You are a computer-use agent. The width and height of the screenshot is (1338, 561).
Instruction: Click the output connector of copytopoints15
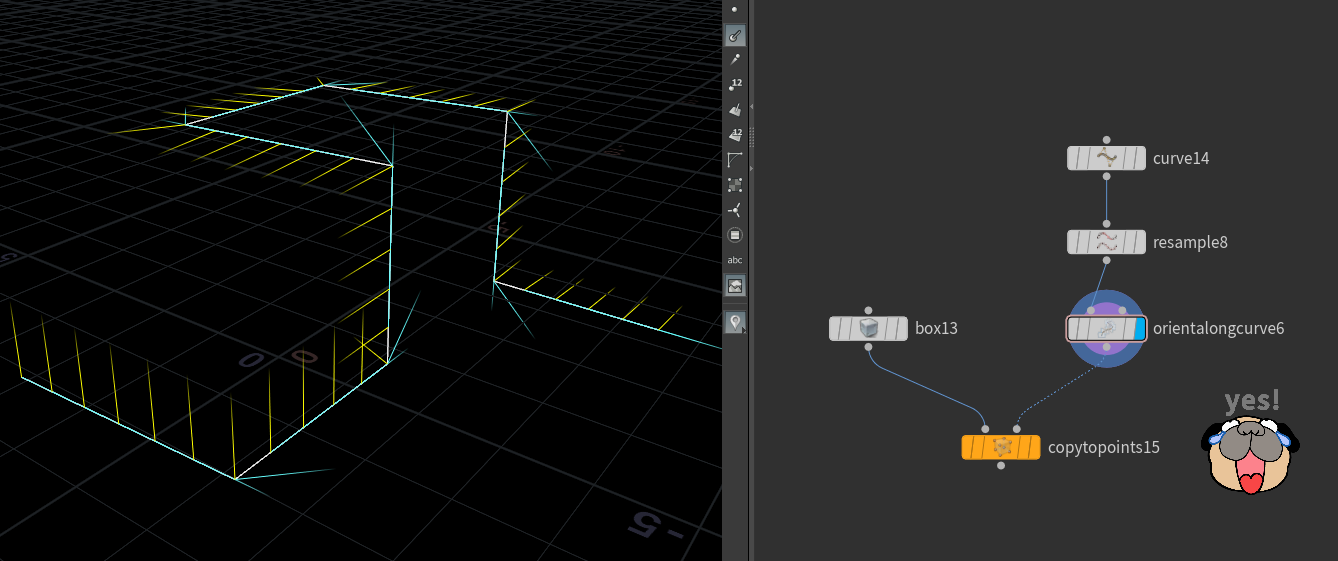coord(1001,466)
